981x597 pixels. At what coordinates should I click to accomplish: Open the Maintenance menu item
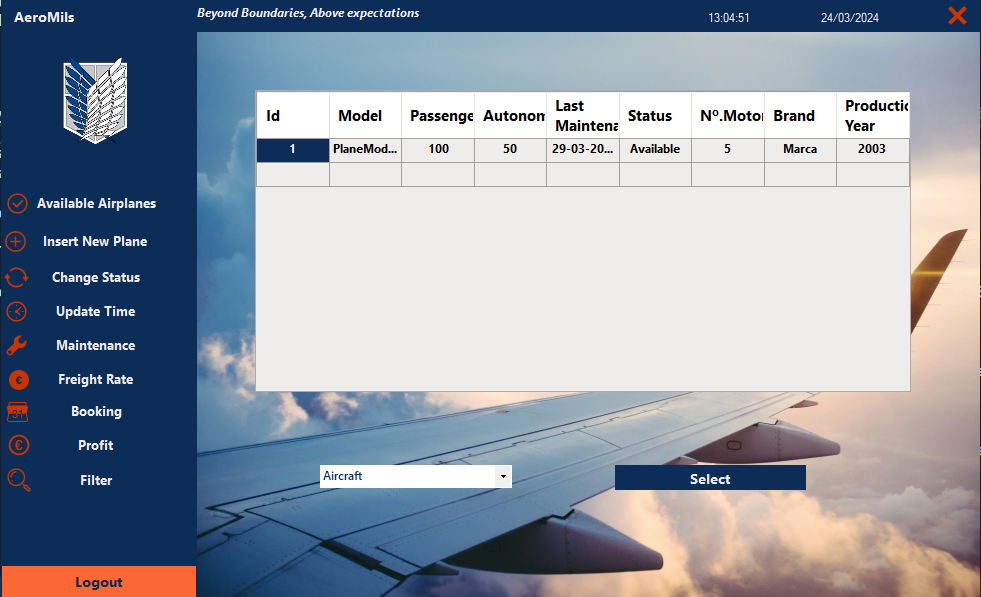[x=95, y=346]
